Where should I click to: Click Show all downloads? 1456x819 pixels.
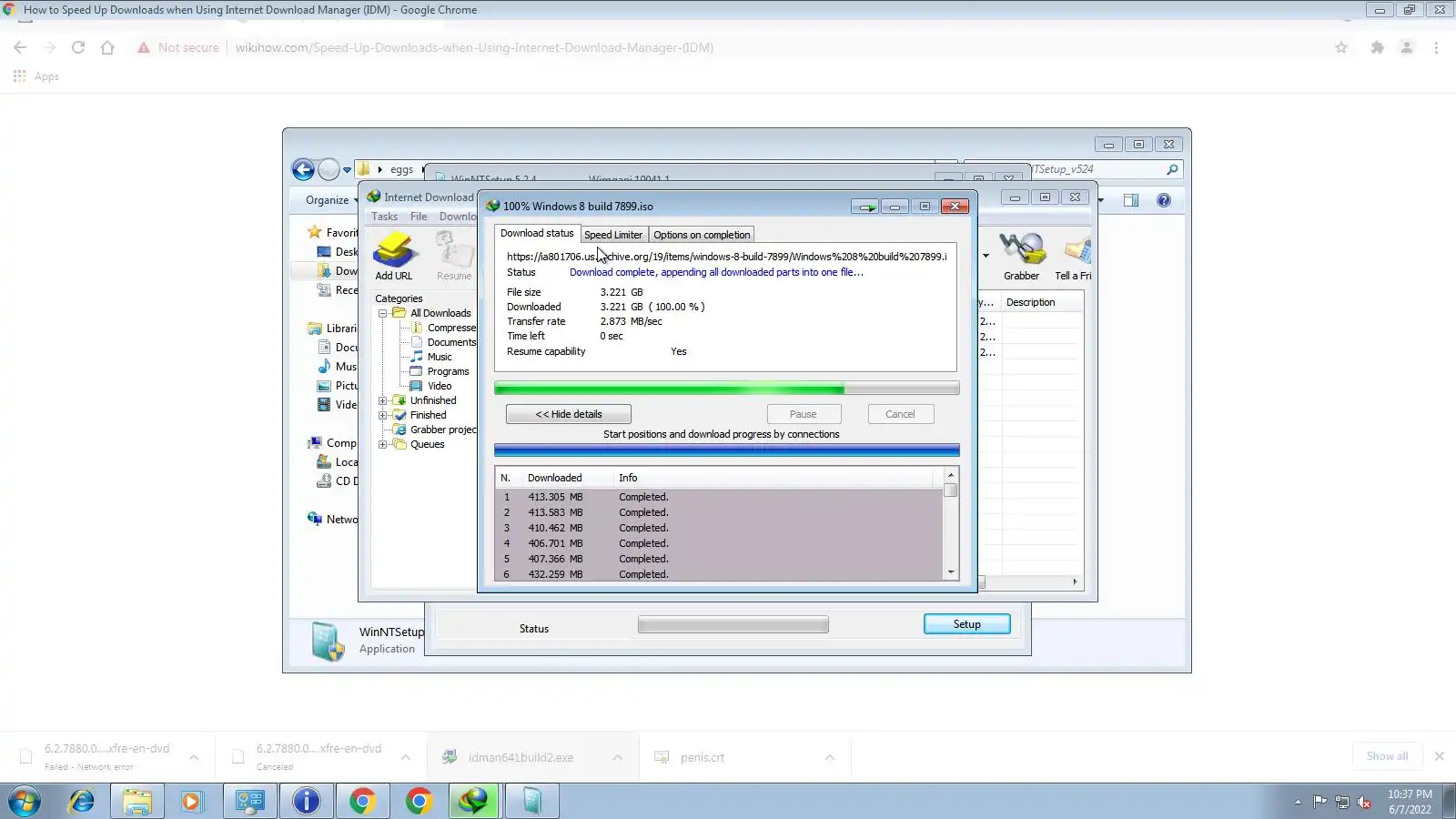click(1388, 756)
